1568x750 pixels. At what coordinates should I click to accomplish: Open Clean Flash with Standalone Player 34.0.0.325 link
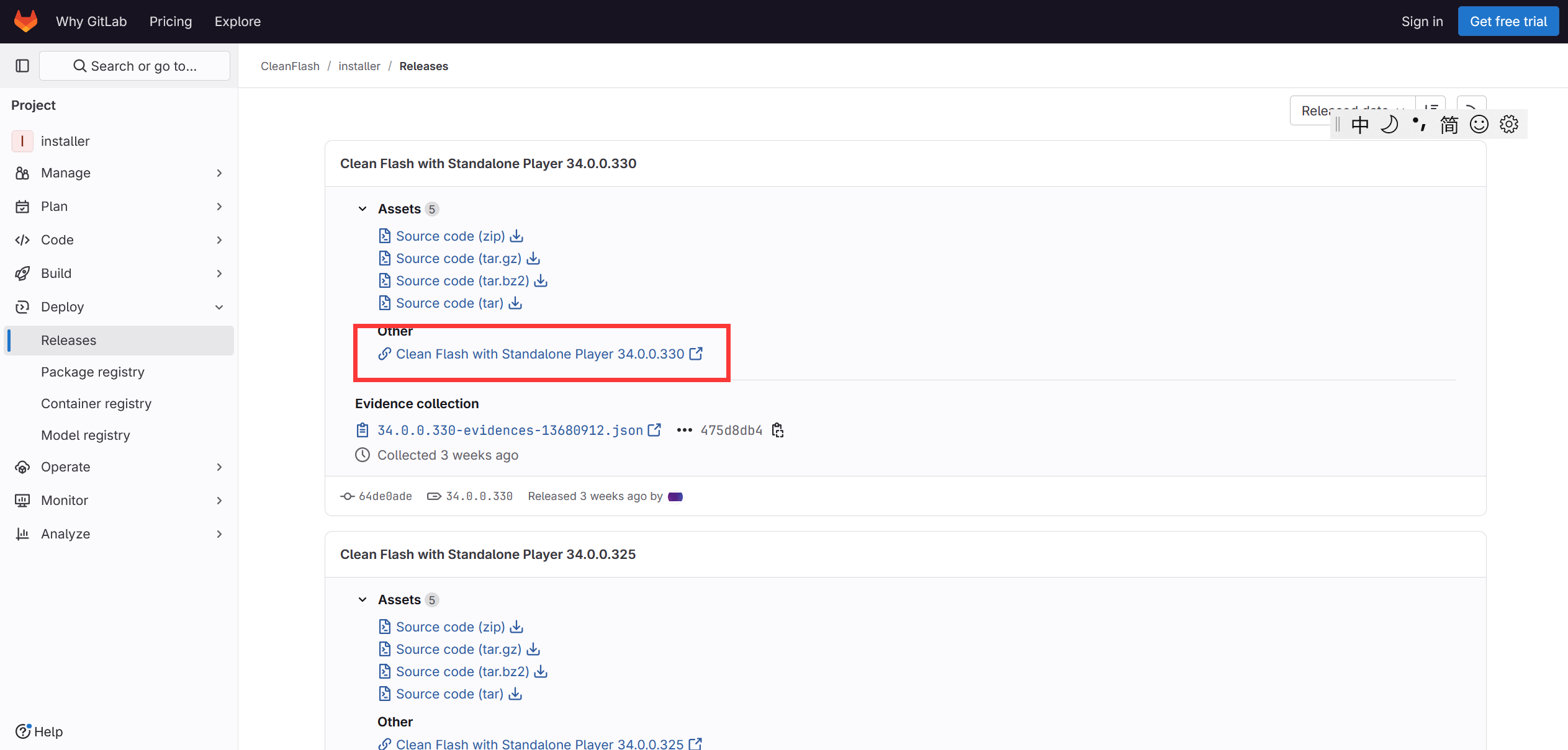tap(540, 744)
